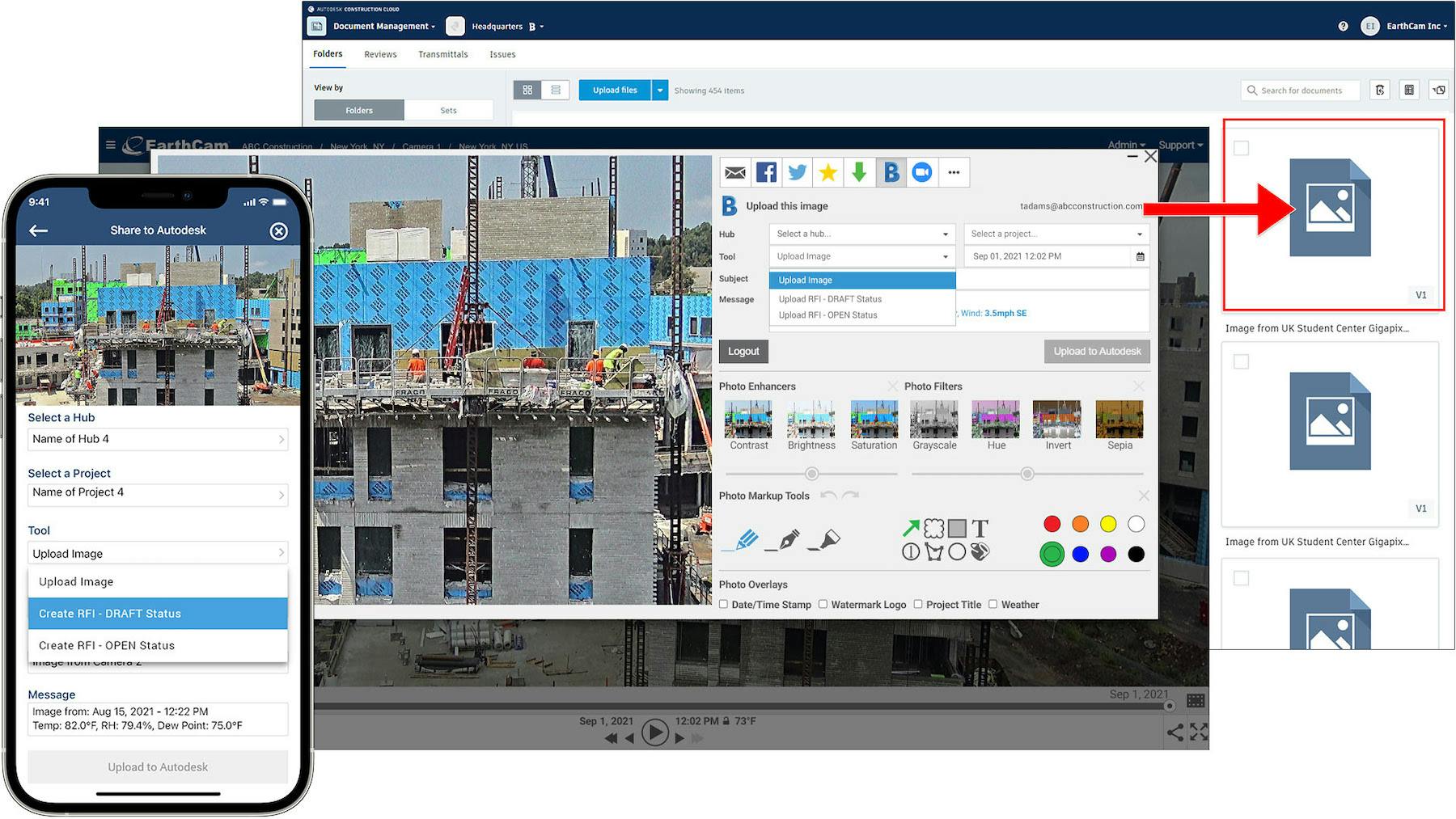Select the text markup tool
This screenshot has width=1456, height=819.
point(980,527)
